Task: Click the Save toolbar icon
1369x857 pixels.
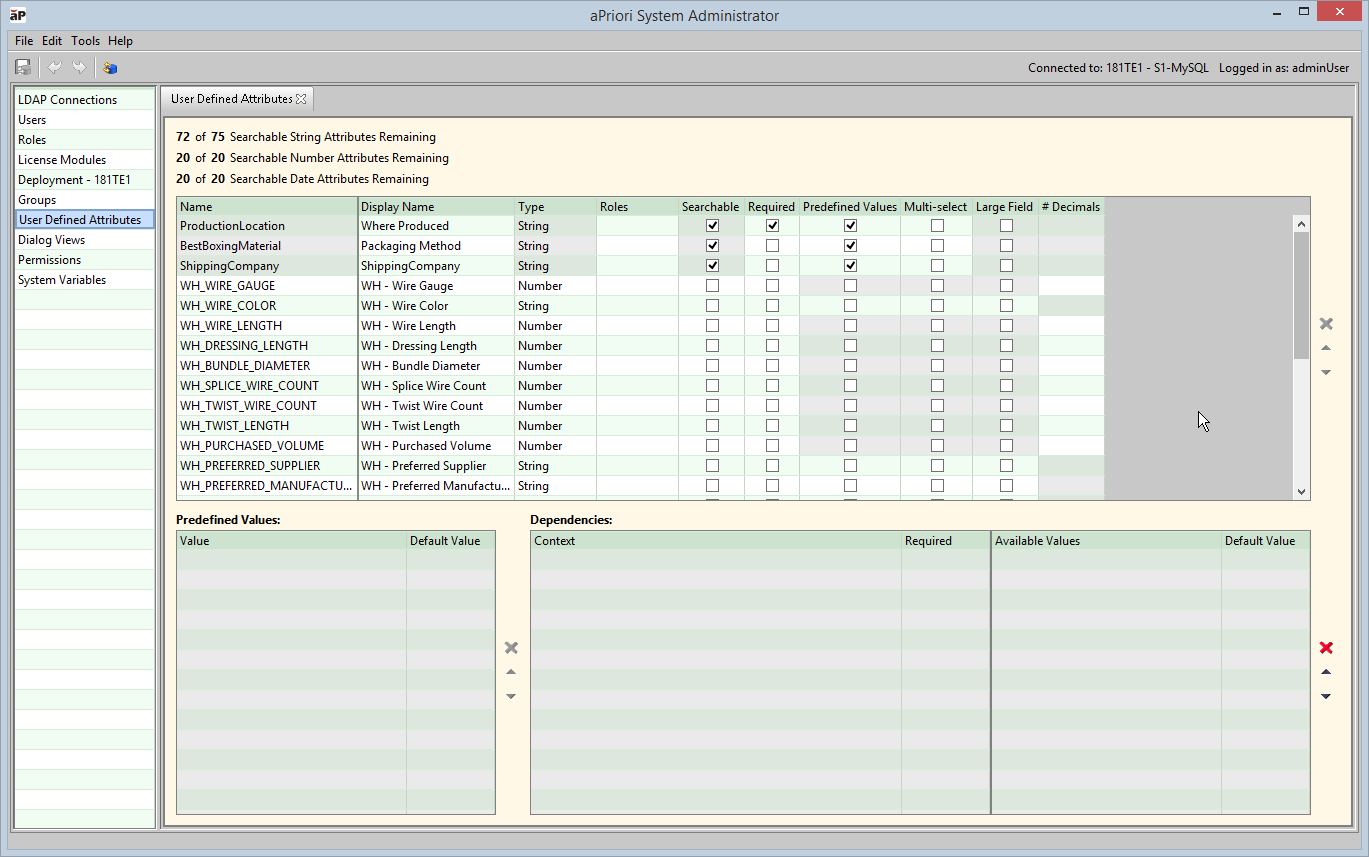Action: (23, 68)
